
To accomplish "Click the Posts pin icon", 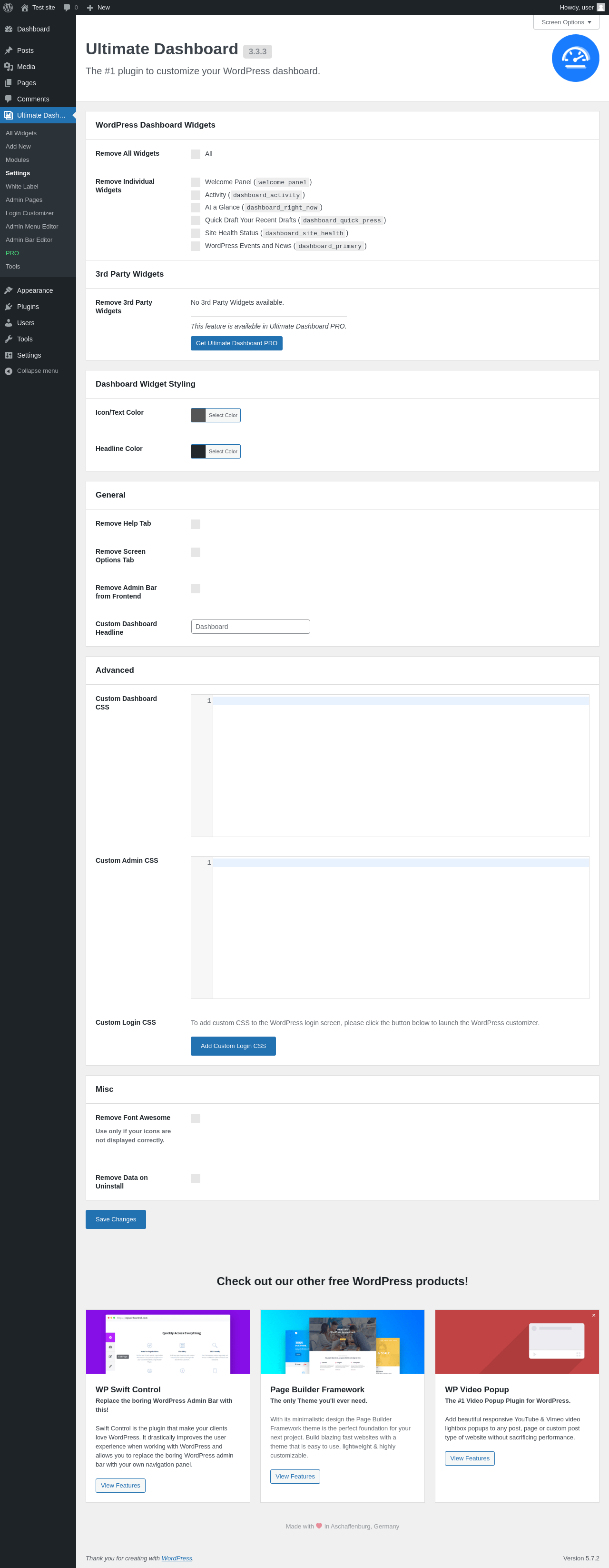I will pos(9,50).
